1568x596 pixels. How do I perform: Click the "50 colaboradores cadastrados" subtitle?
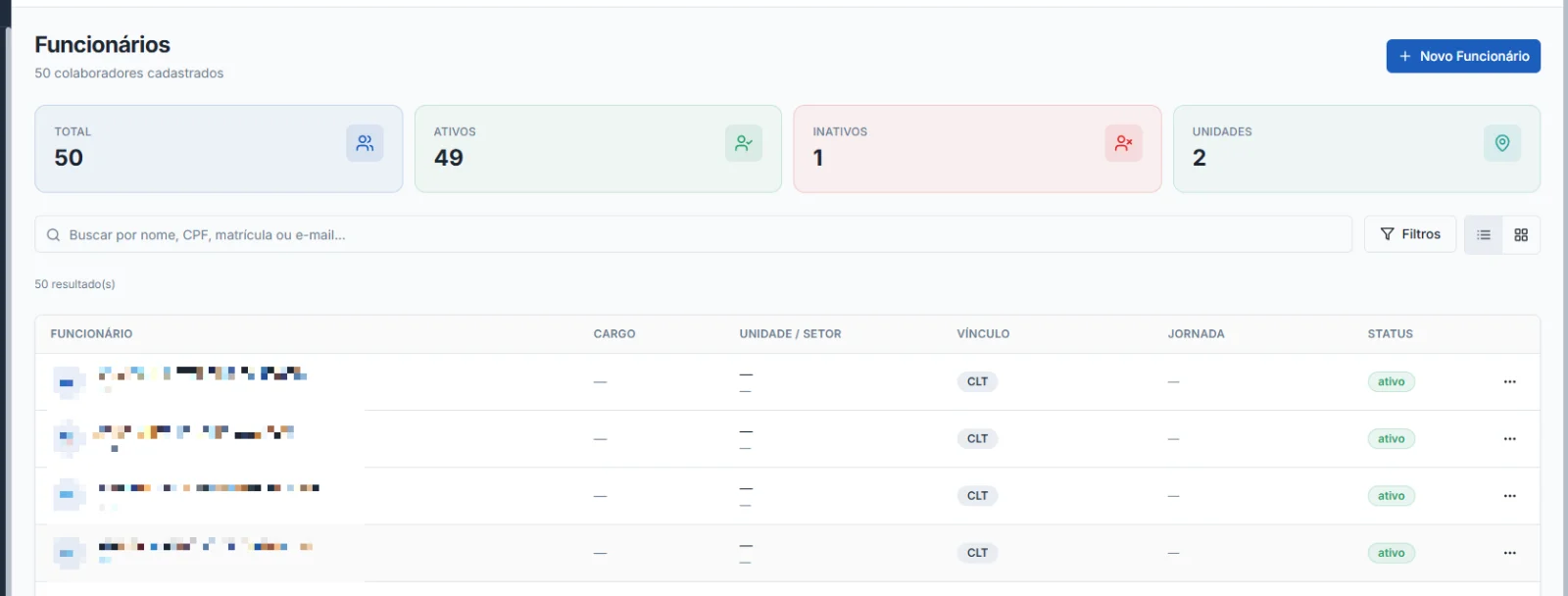(128, 74)
